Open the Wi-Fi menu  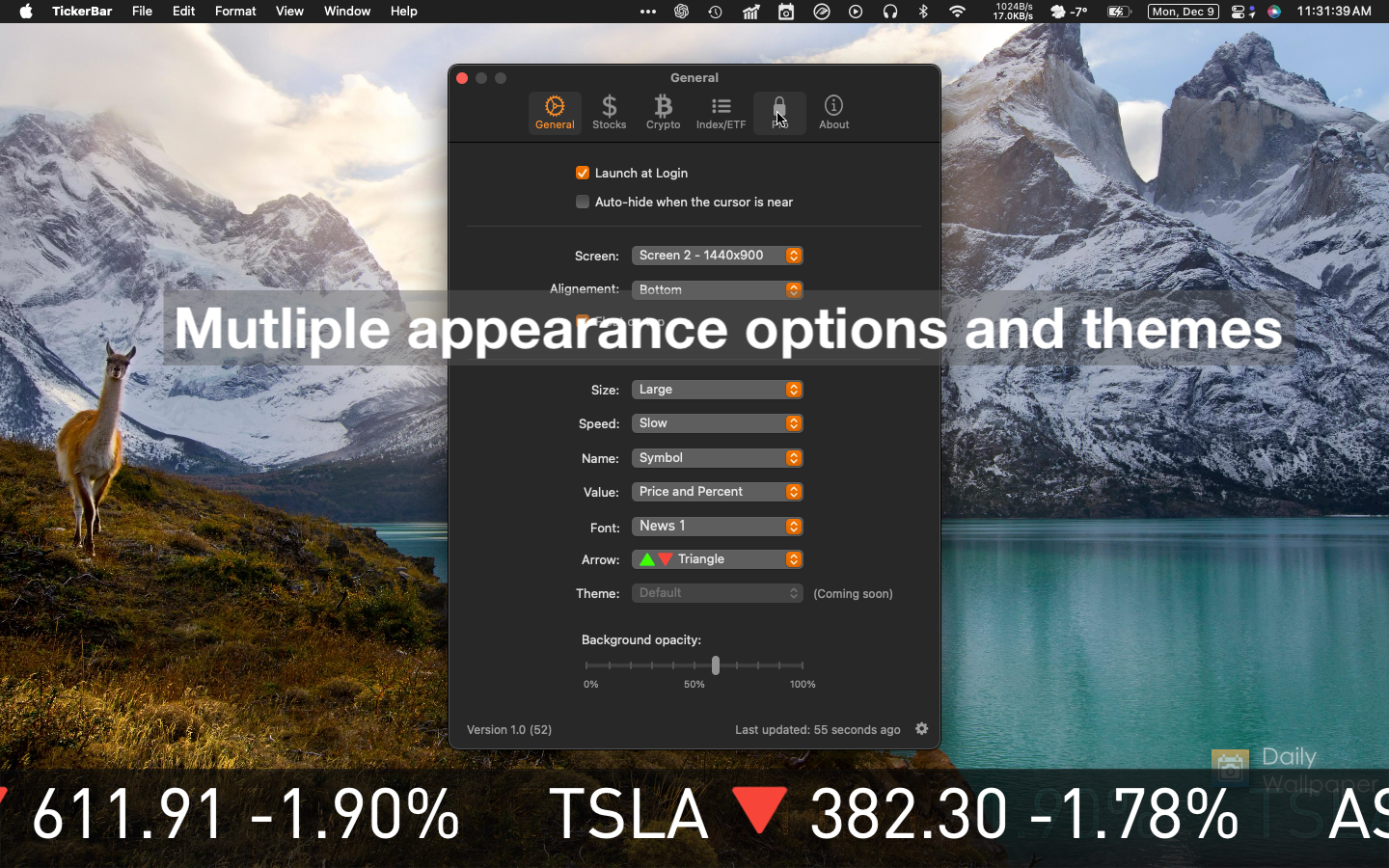tap(957, 12)
